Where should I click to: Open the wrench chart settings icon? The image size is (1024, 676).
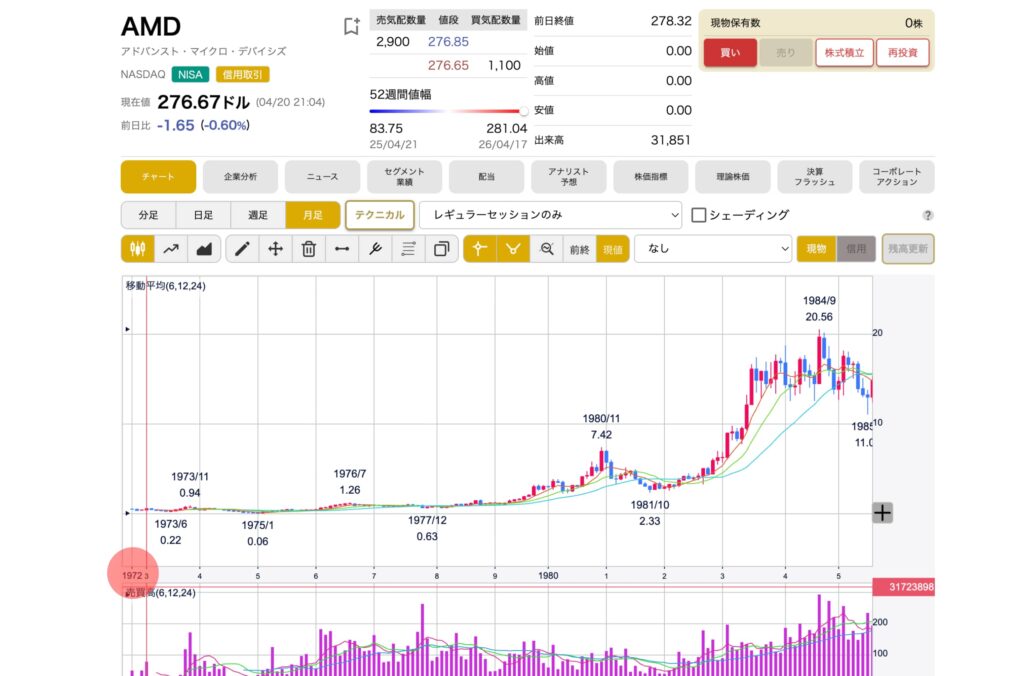375,249
